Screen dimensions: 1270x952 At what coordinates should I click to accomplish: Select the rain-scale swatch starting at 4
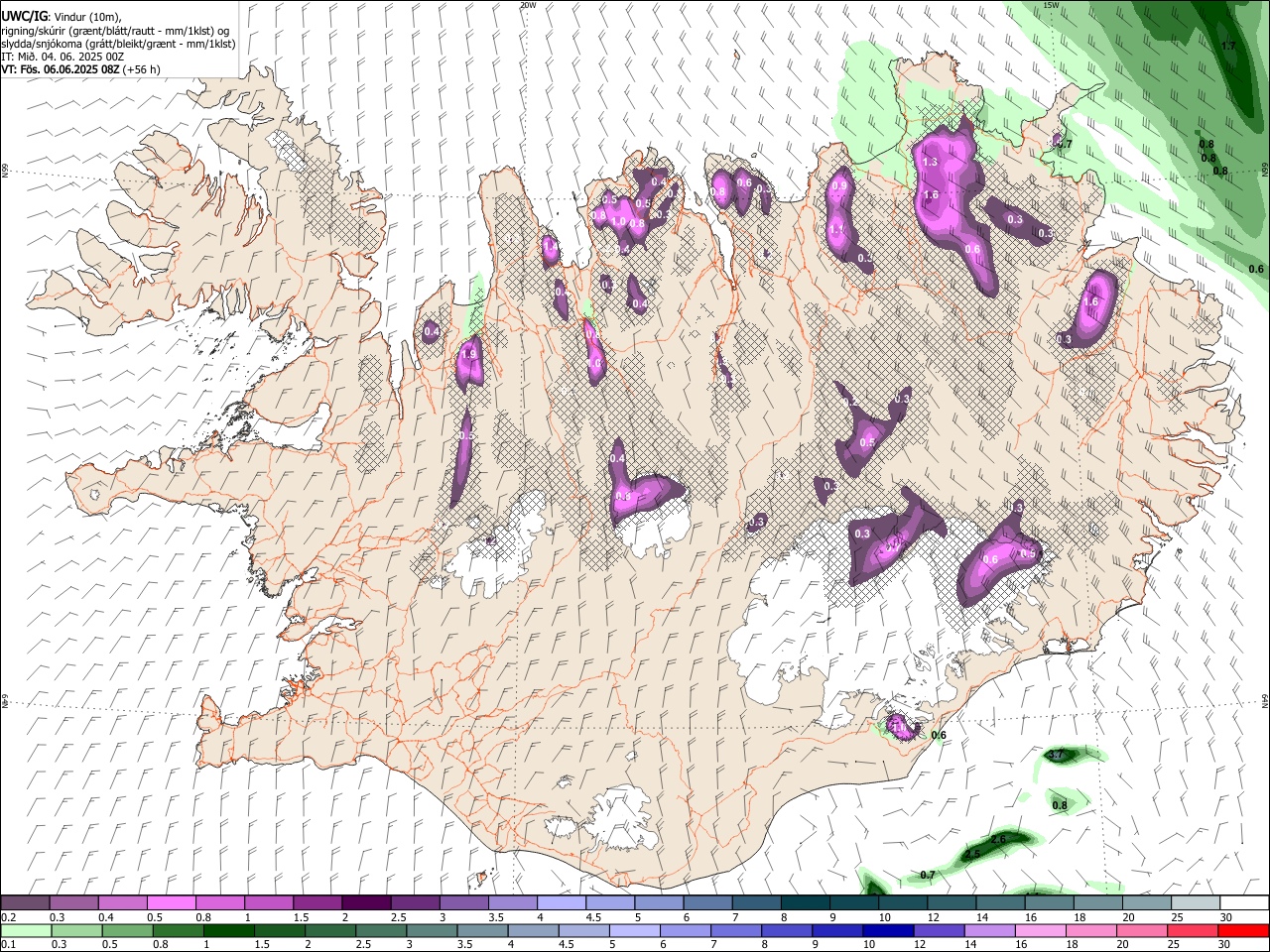pyautogui.click(x=533, y=930)
